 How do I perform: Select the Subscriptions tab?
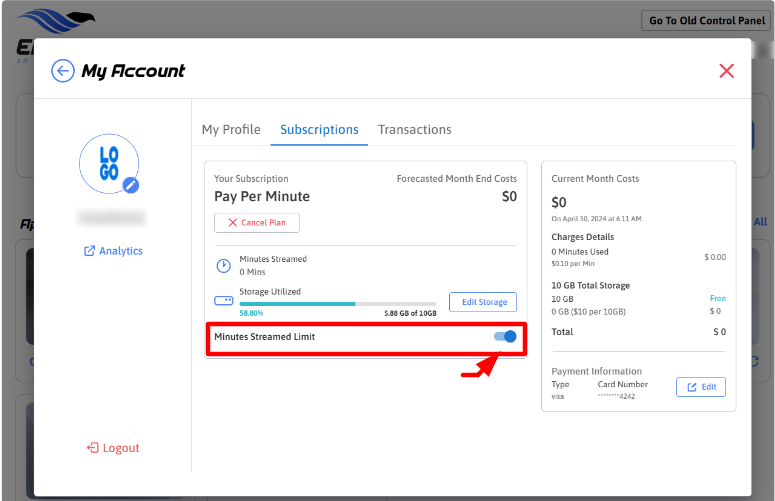coord(319,130)
